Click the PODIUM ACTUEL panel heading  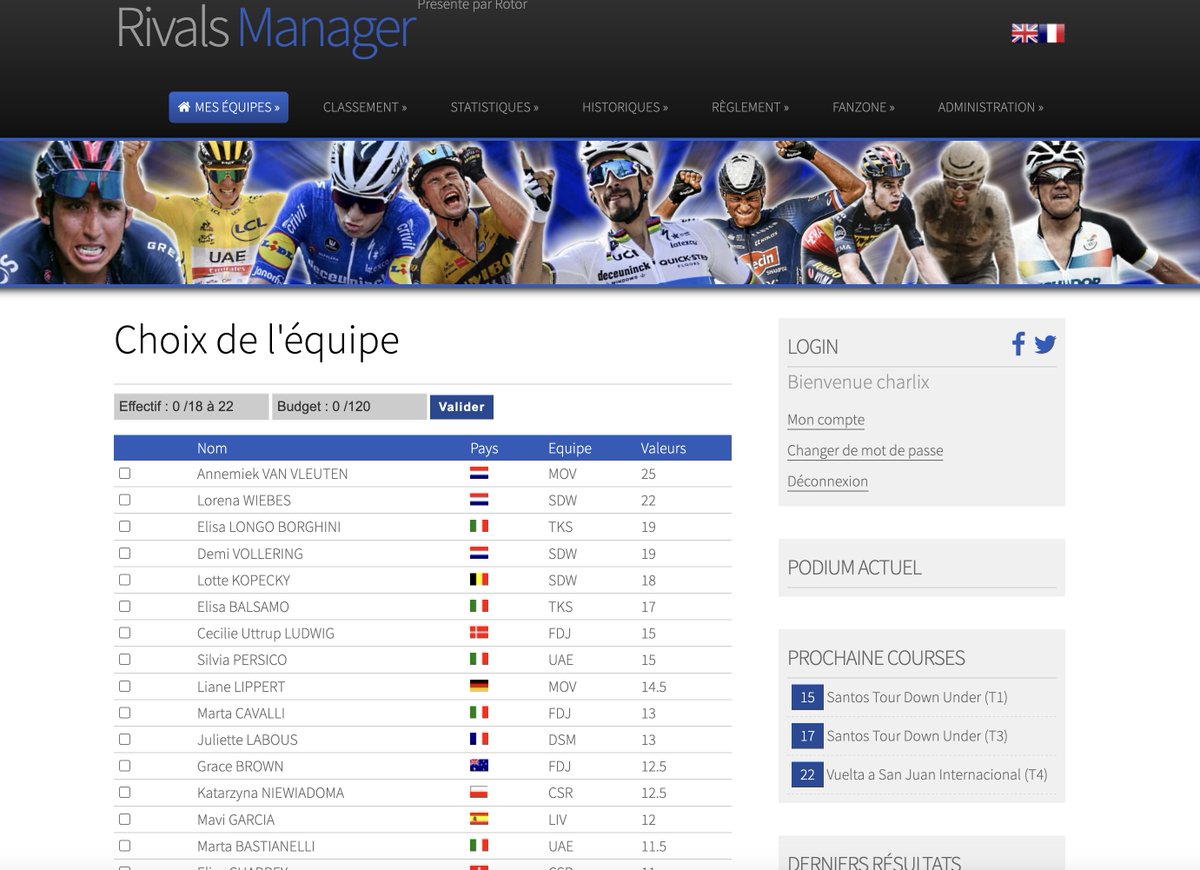coord(854,567)
